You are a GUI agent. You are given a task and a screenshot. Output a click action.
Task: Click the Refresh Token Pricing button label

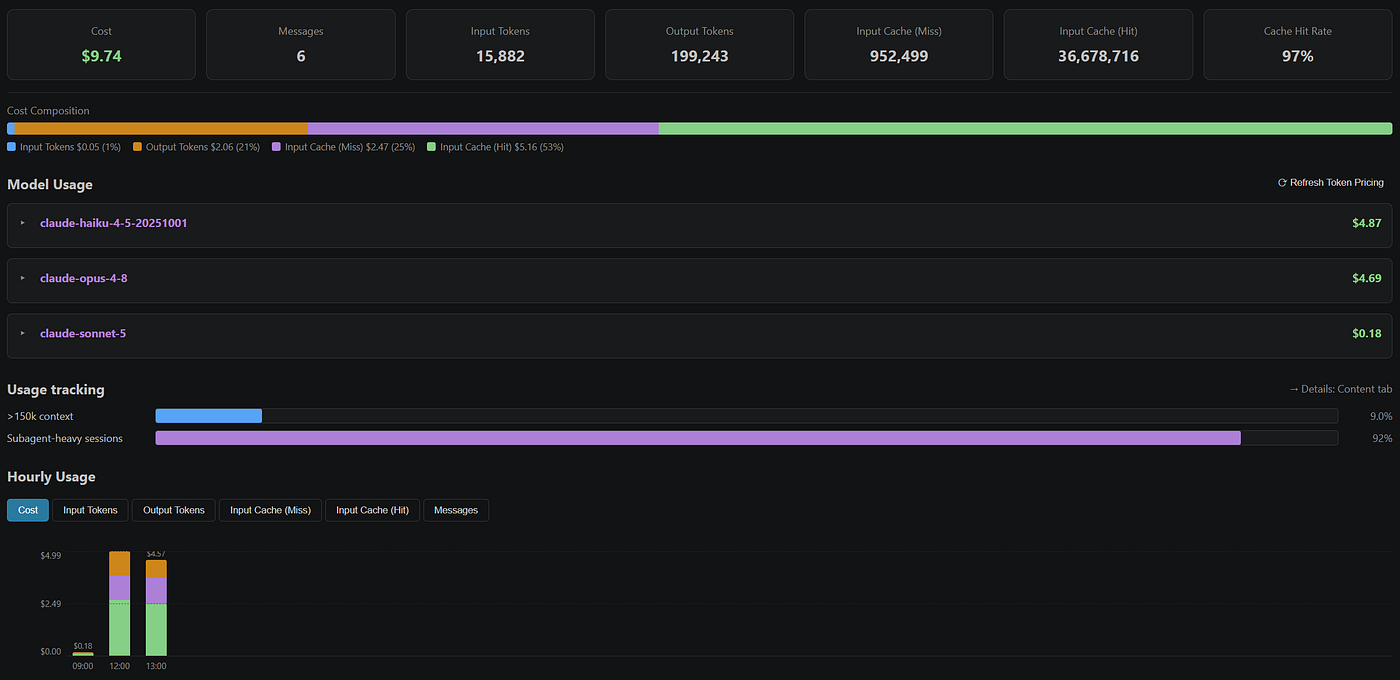pos(1337,183)
